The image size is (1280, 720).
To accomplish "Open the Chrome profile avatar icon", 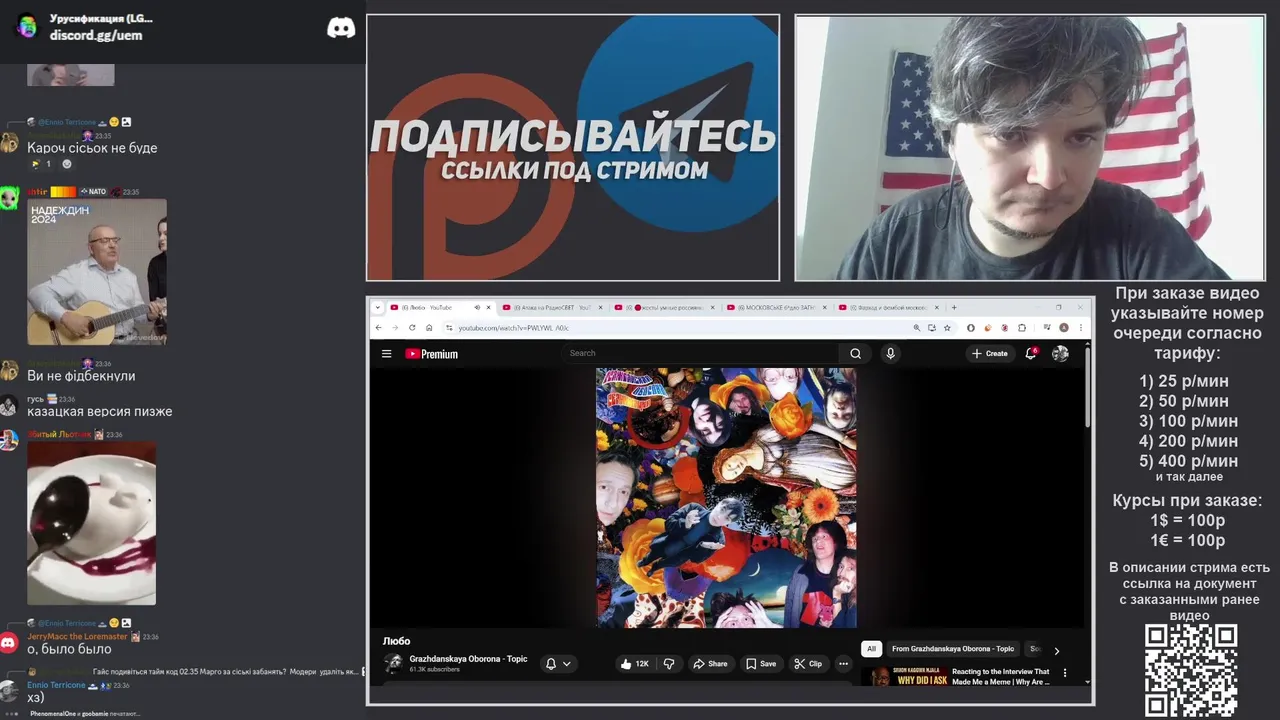I will [1064, 328].
